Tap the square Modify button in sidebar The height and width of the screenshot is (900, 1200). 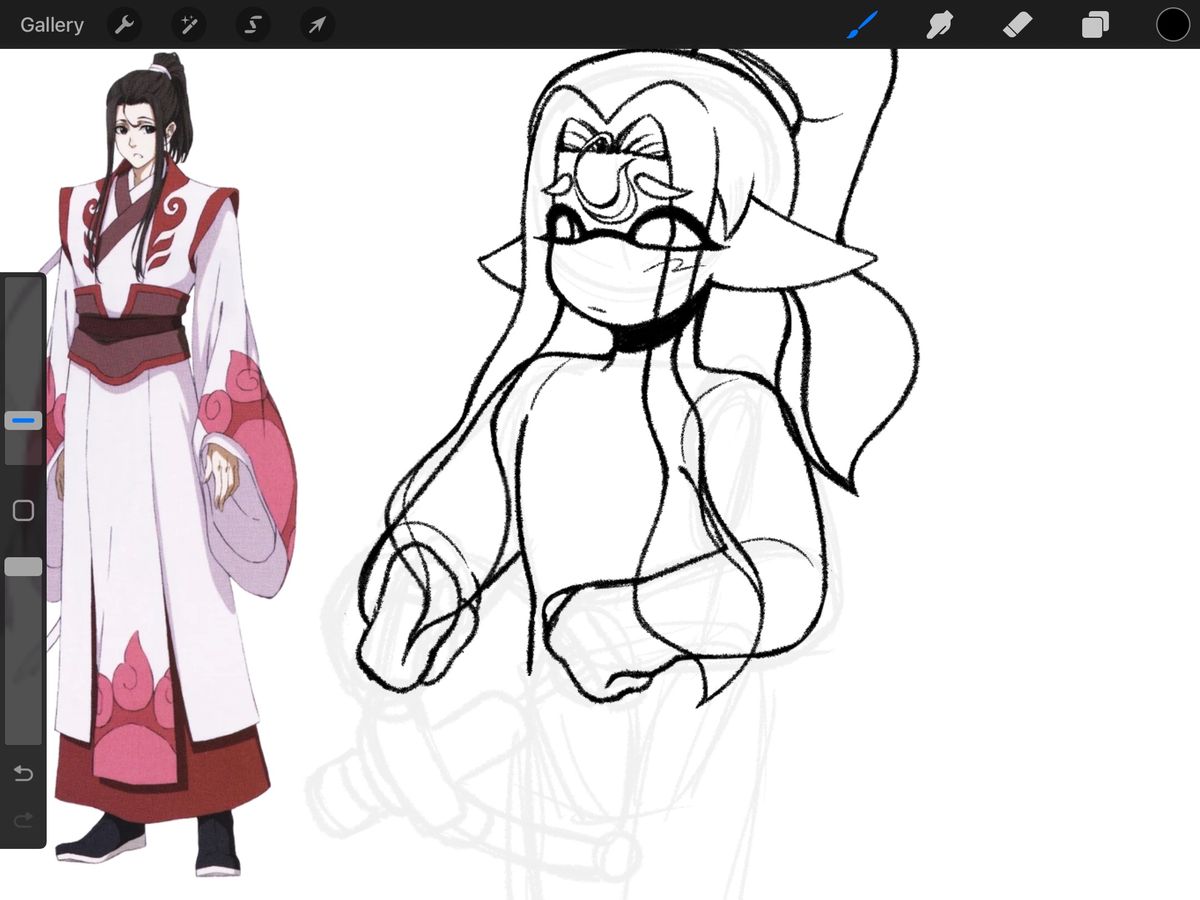pos(23,511)
